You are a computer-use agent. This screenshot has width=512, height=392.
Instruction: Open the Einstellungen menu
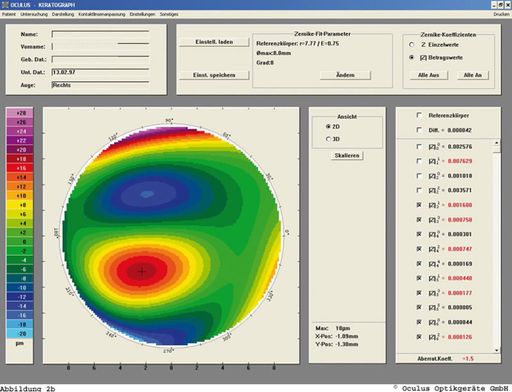142,14
